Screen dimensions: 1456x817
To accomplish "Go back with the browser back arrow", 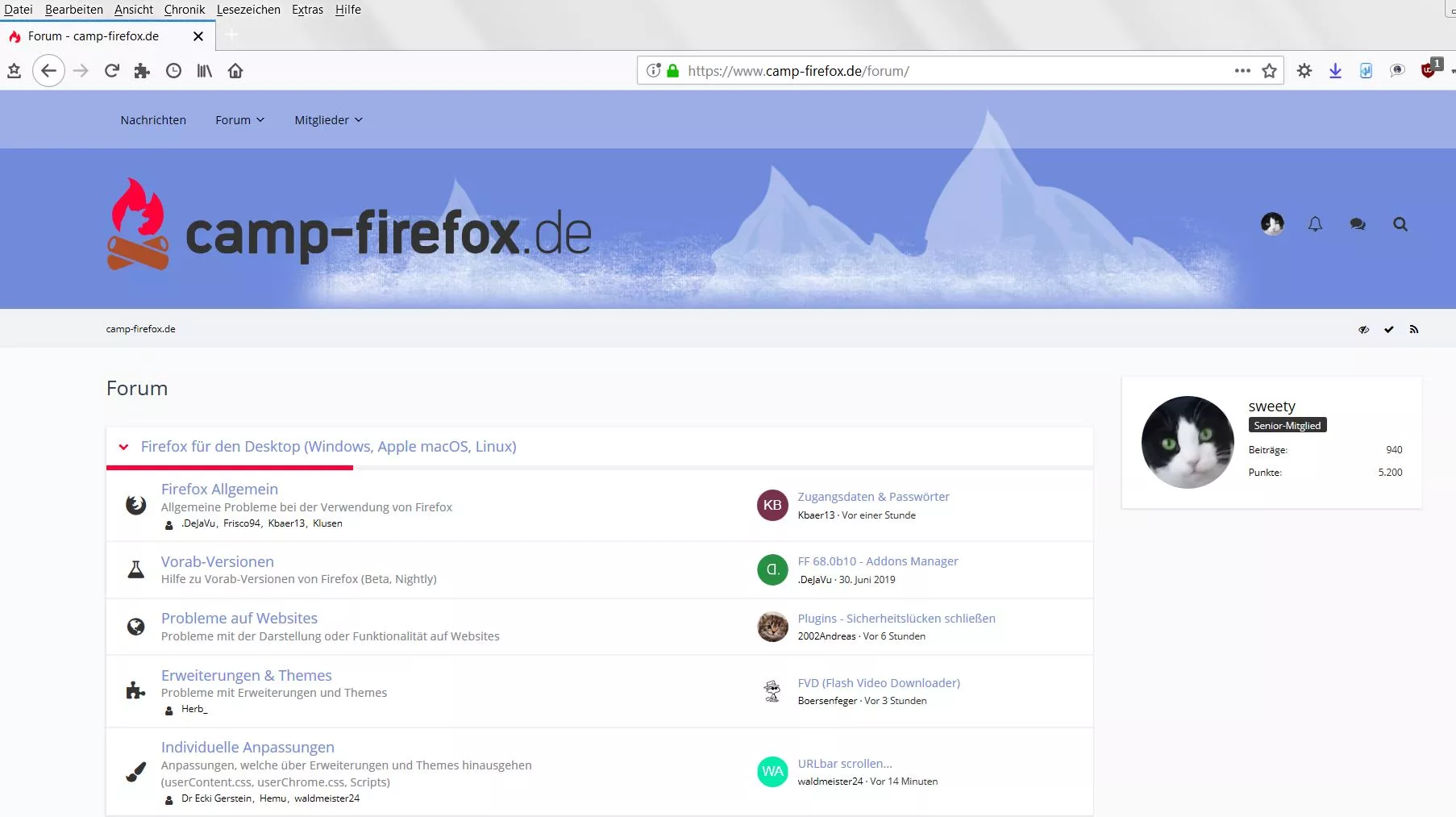I will coord(48,71).
